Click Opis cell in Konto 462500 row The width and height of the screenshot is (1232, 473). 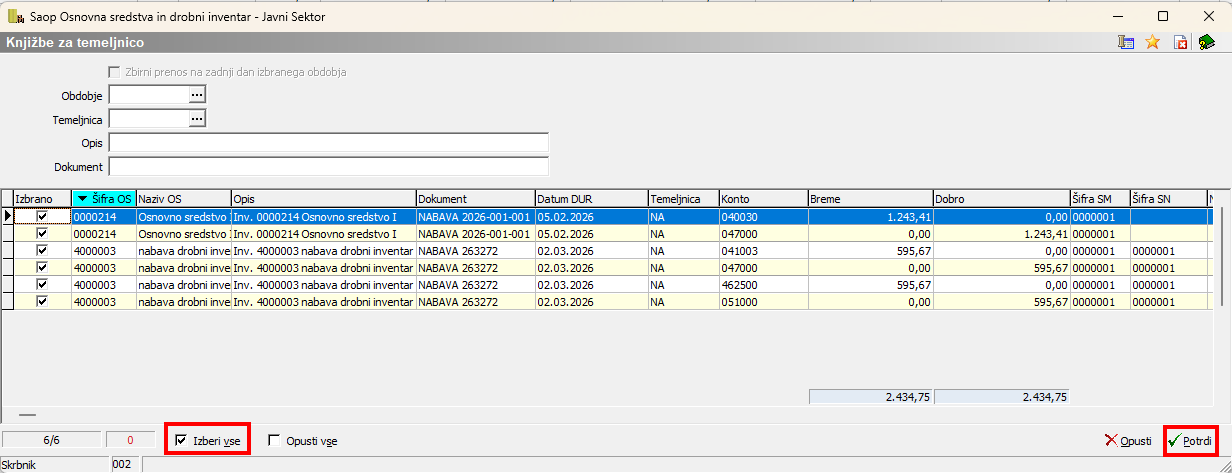[x=323, y=284]
